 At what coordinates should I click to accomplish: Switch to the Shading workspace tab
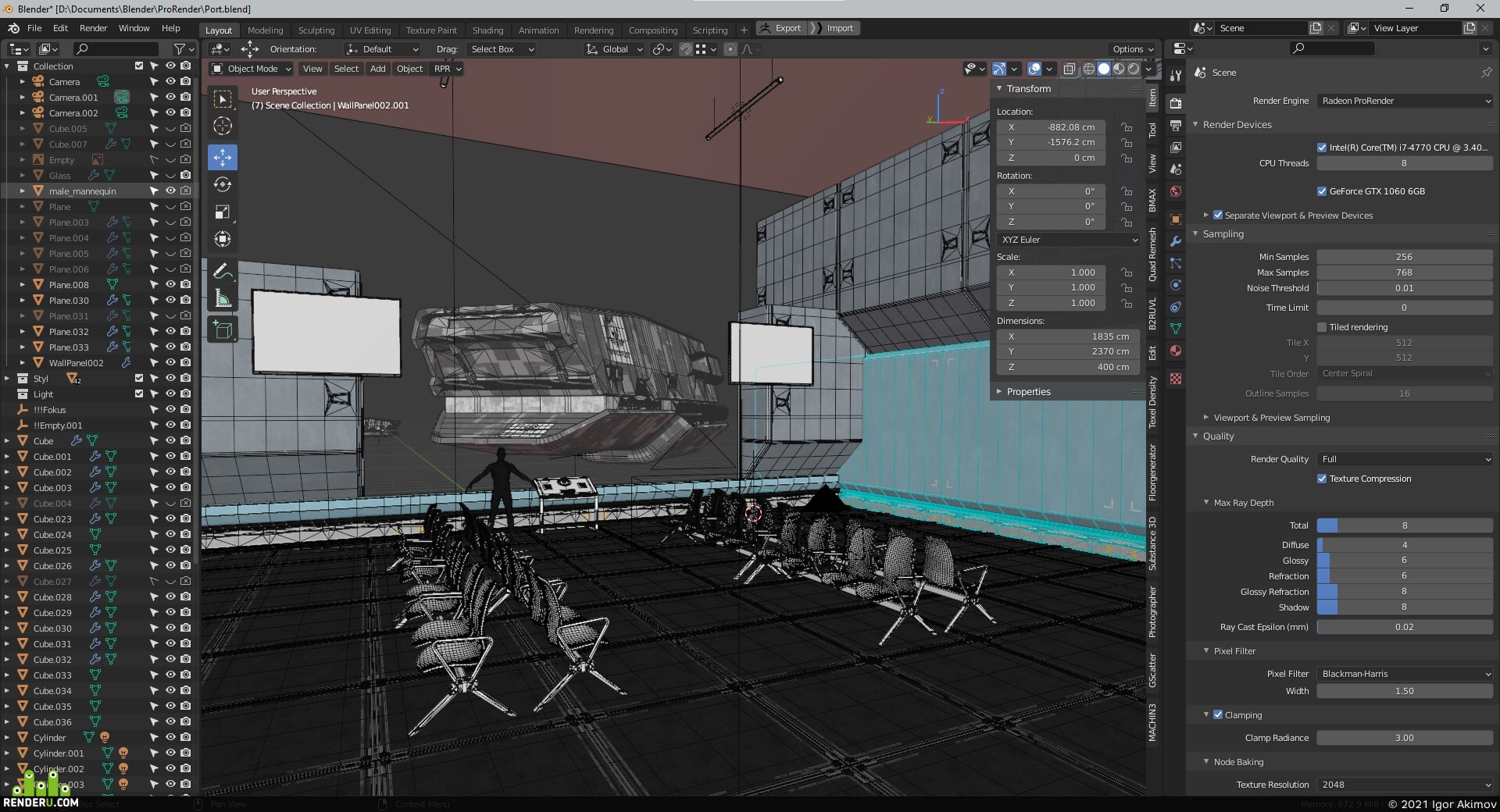point(487,30)
